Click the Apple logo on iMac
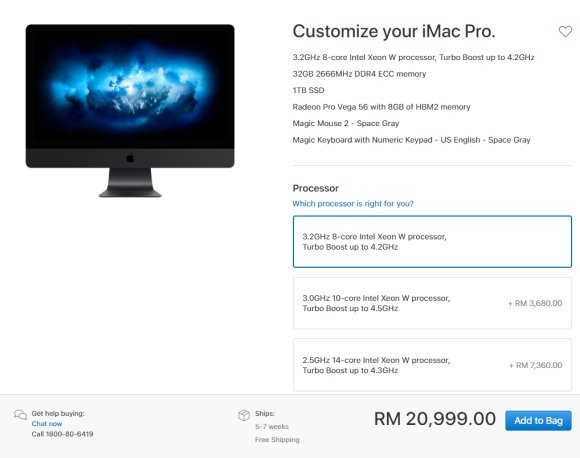The height and width of the screenshot is (458, 580). click(x=130, y=158)
